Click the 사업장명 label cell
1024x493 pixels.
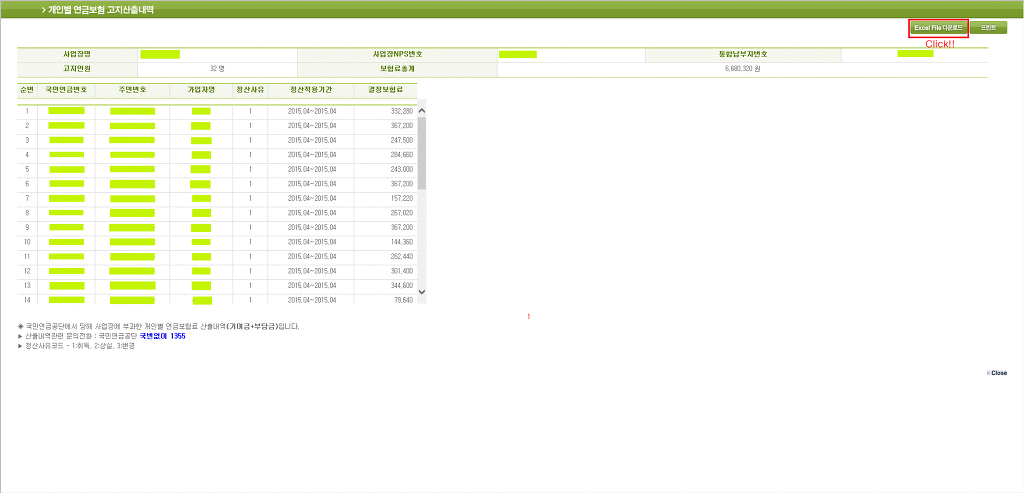coord(78,54)
